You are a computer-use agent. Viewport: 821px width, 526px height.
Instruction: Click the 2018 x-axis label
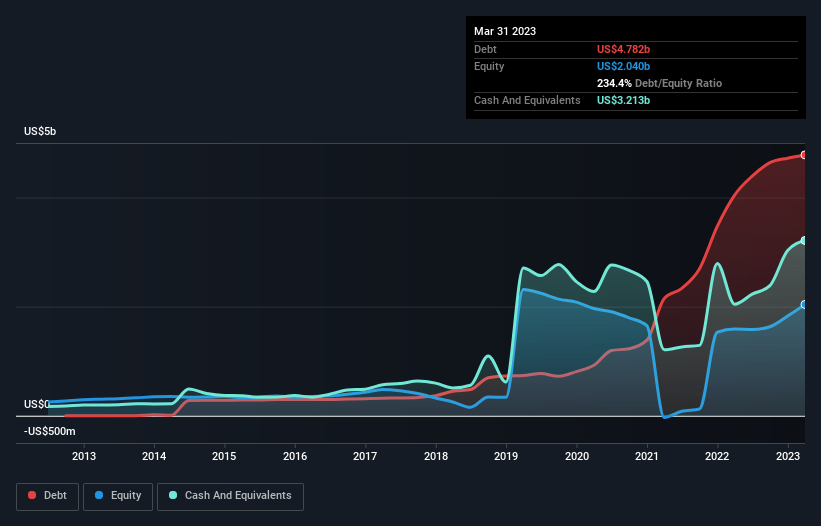click(436, 456)
